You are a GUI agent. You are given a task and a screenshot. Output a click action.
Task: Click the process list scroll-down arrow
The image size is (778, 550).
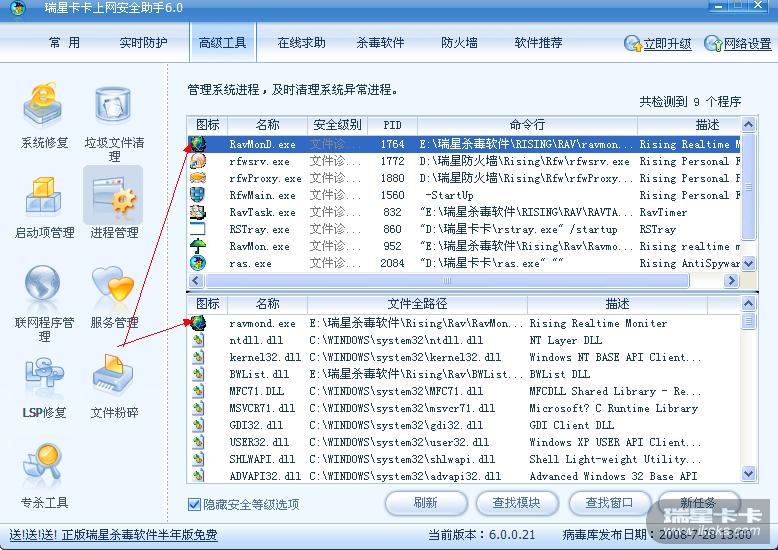pyautogui.click(x=748, y=263)
